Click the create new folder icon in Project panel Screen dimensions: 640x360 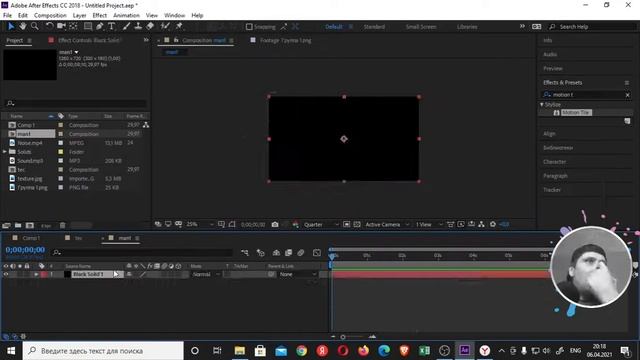tap(18, 225)
